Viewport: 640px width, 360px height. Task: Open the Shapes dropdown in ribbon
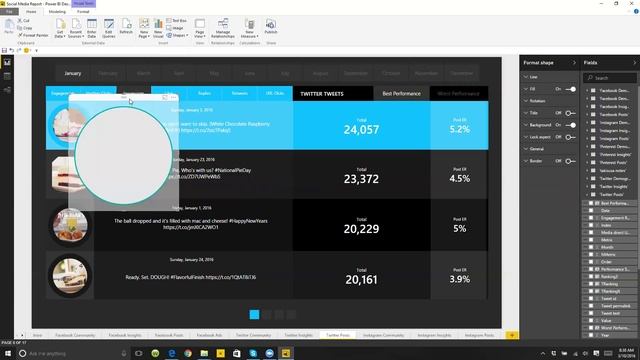click(178, 35)
